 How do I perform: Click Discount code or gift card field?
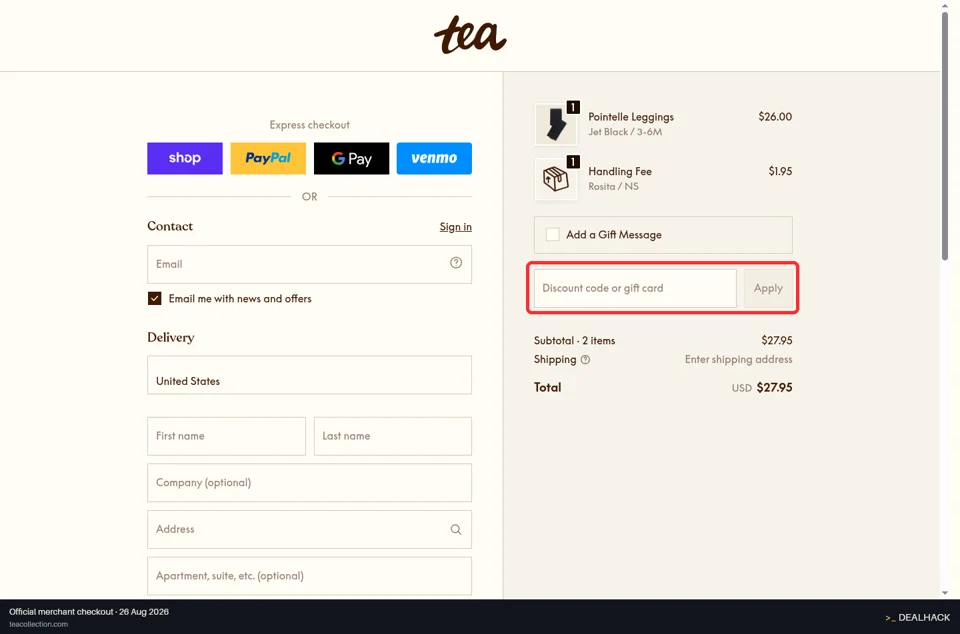click(x=636, y=288)
